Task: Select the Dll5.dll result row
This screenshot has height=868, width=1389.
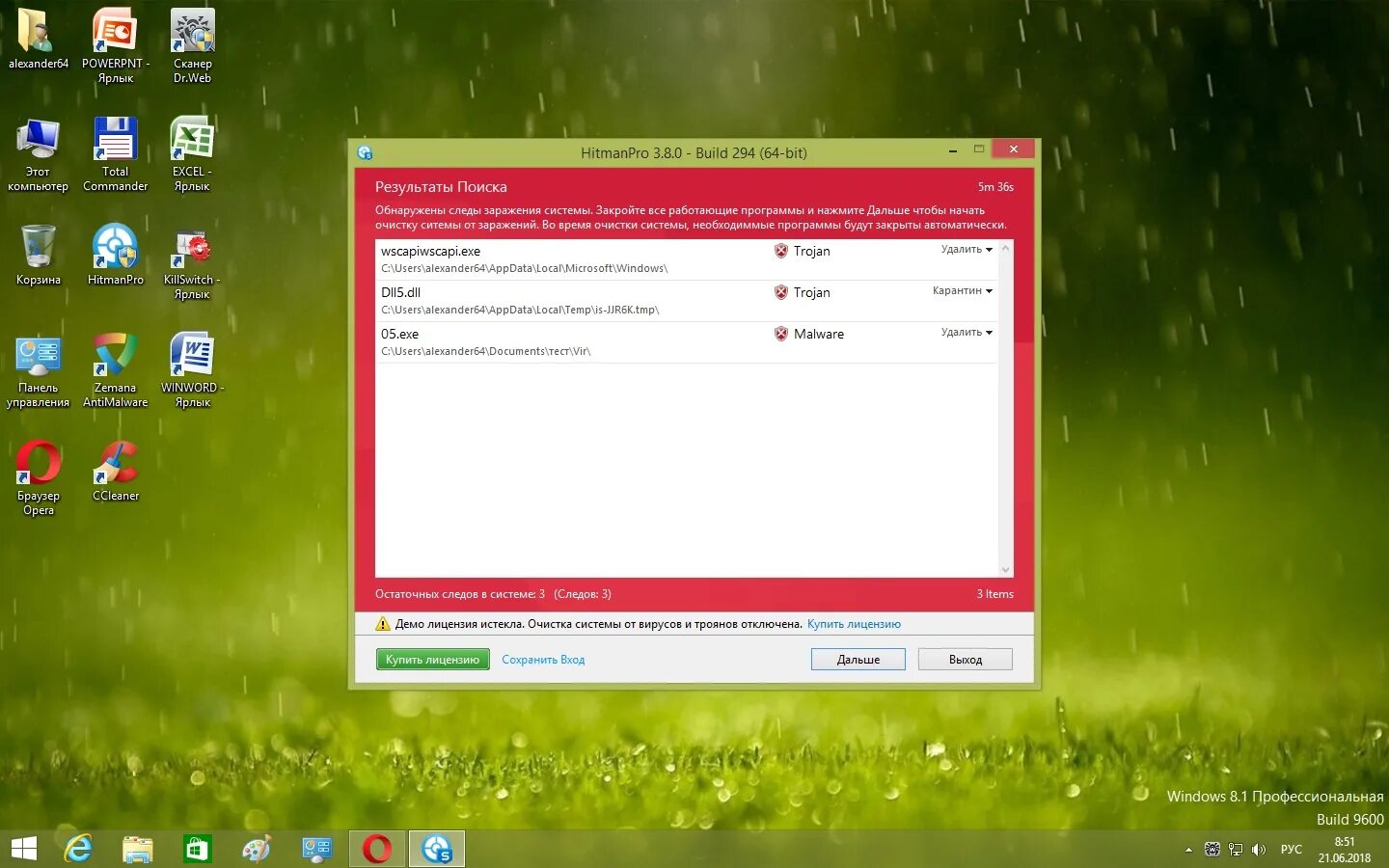Action: coord(687,301)
